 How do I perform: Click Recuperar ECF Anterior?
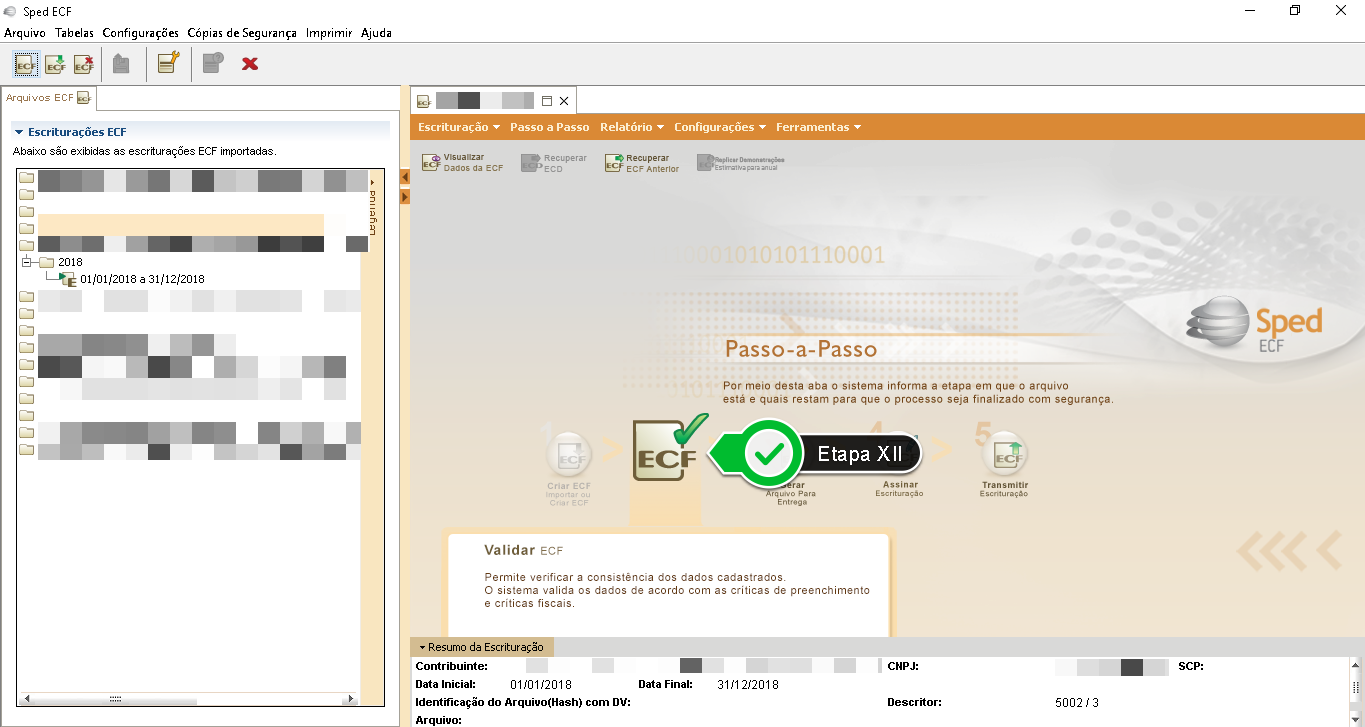coord(642,163)
